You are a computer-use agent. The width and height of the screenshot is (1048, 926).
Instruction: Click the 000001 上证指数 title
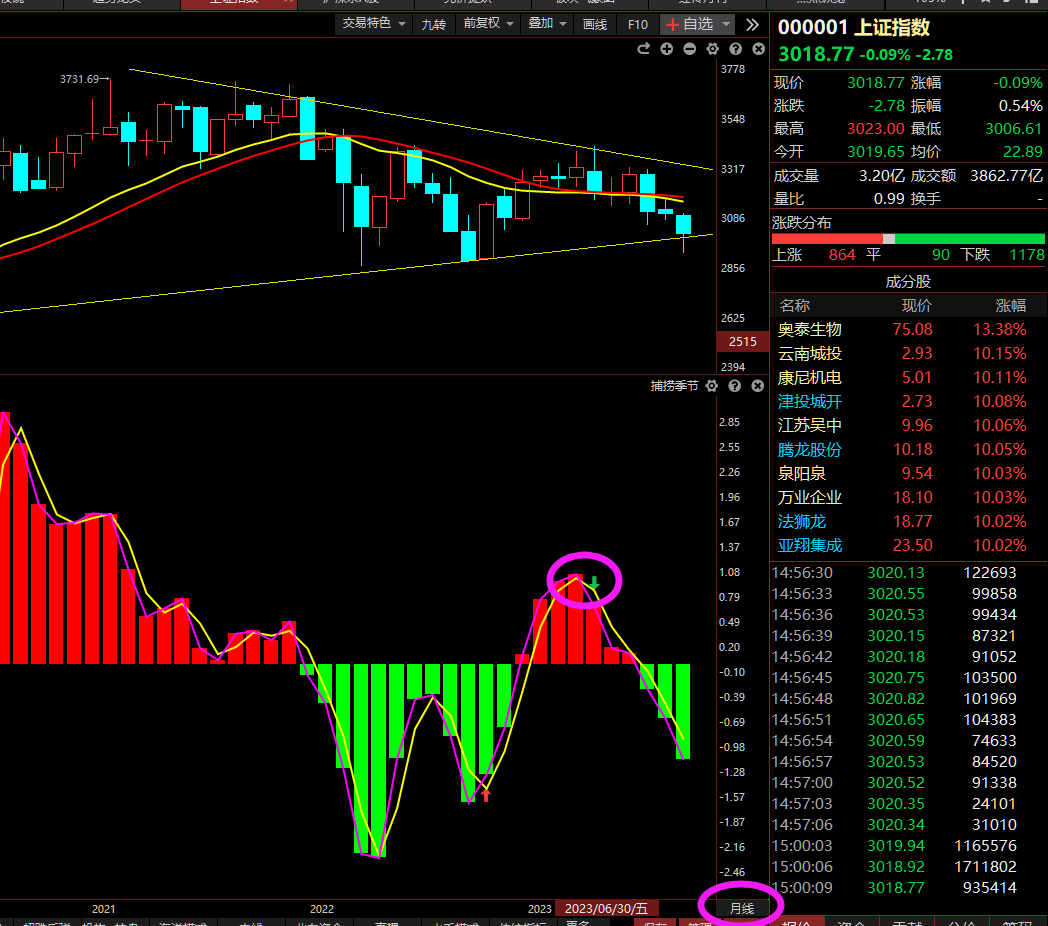click(x=854, y=27)
